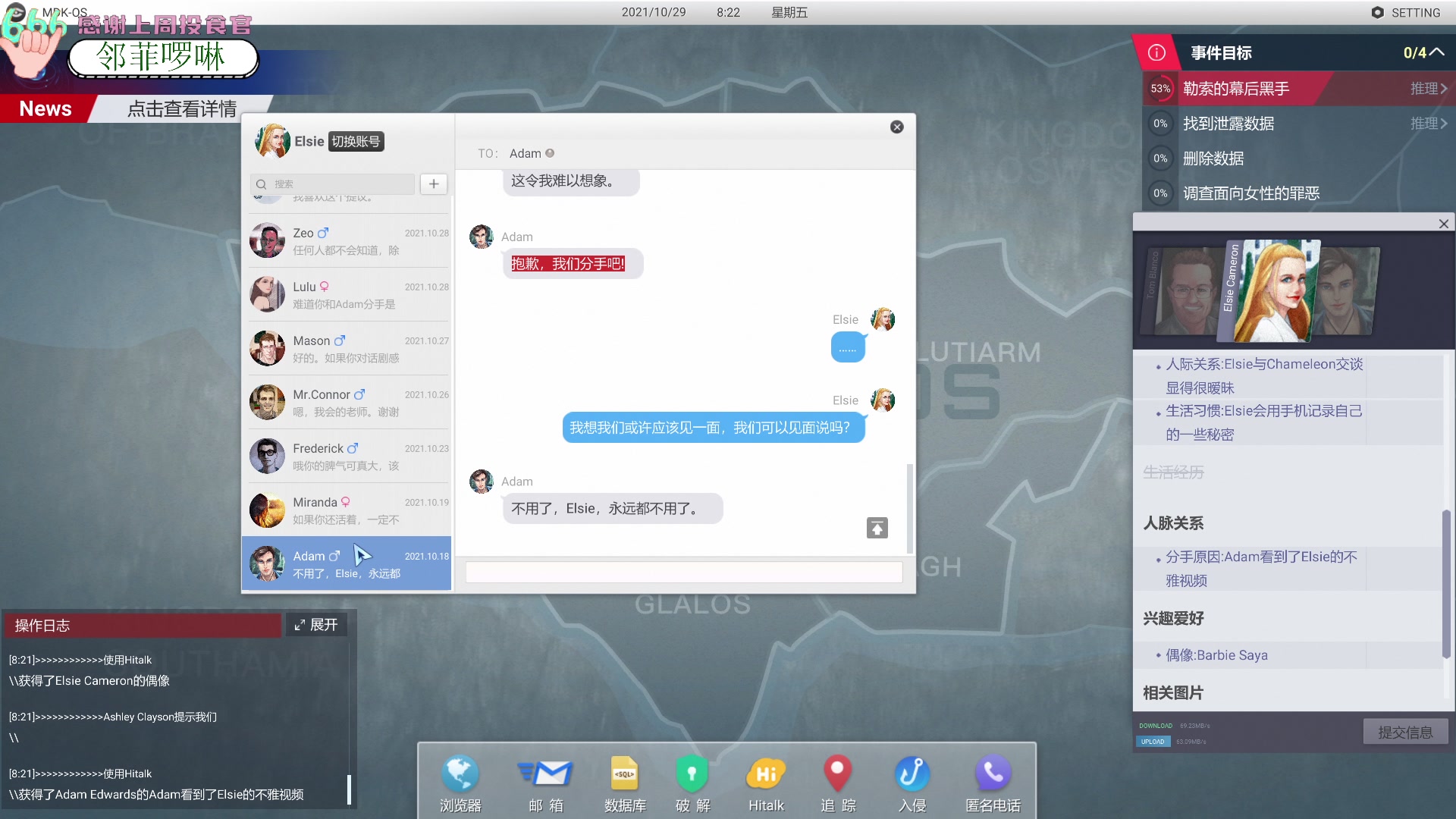Close the Elsie Cameron profile panel

coord(1444,224)
